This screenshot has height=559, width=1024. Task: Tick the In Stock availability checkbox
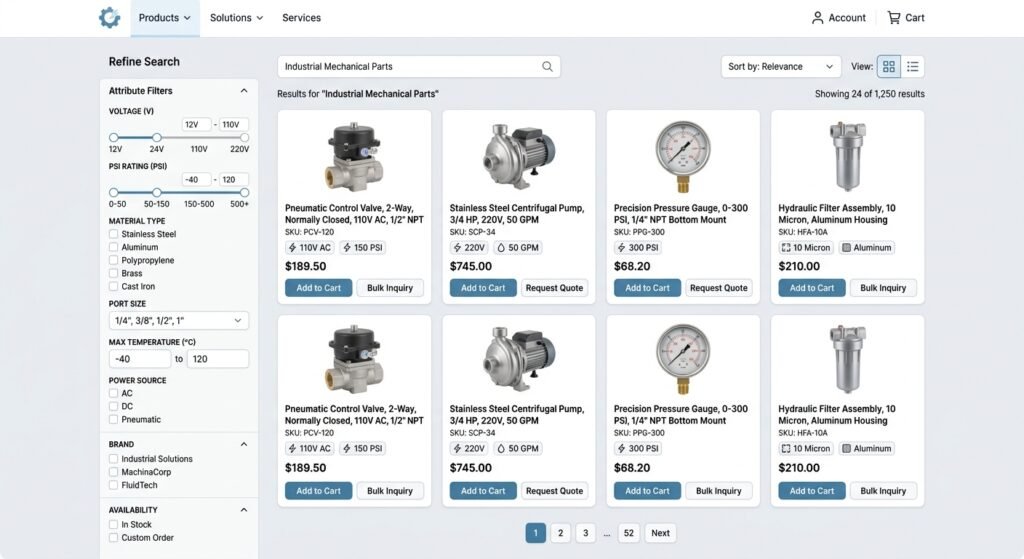click(x=114, y=524)
